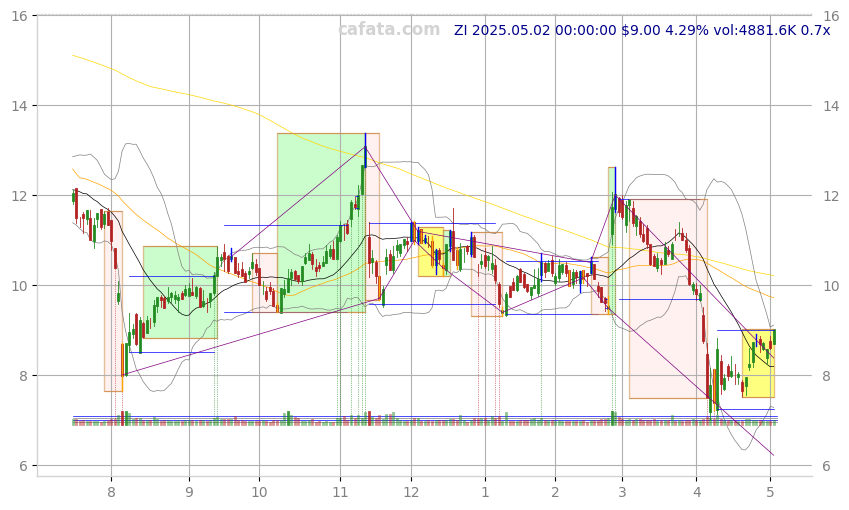
Task: Click the ticker symbol ZI in the header
Action: pyautogui.click(x=461, y=30)
